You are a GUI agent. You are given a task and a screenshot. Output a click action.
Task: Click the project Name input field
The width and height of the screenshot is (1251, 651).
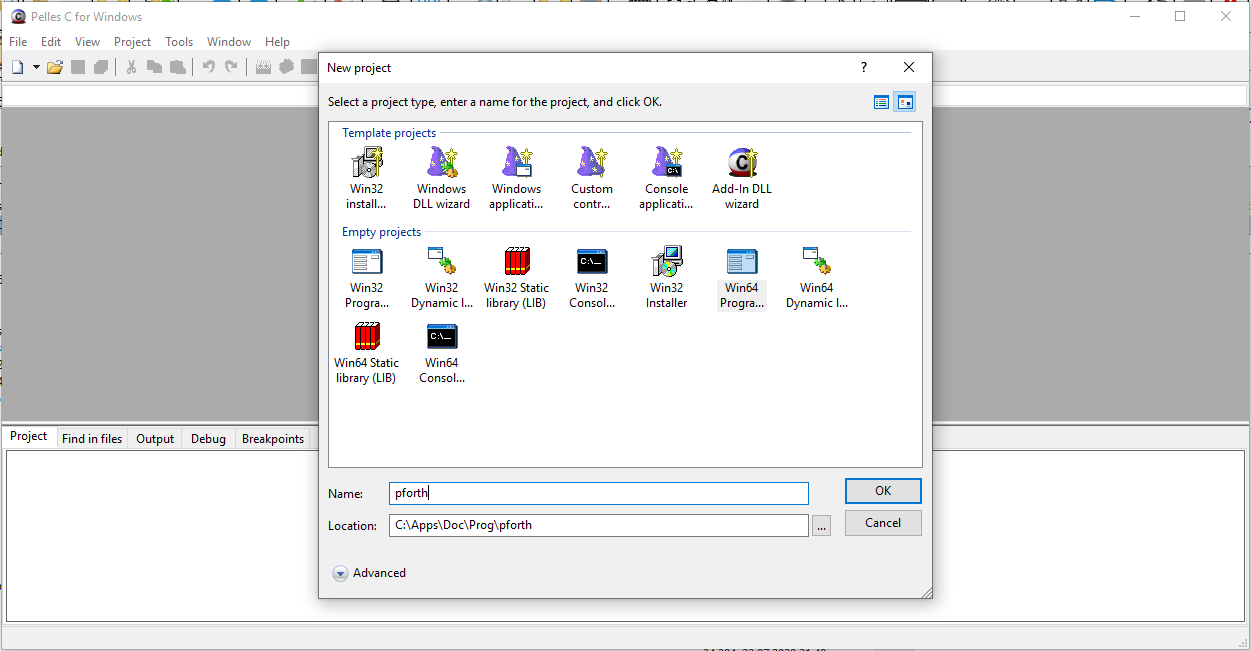pyautogui.click(x=599, y=493)
